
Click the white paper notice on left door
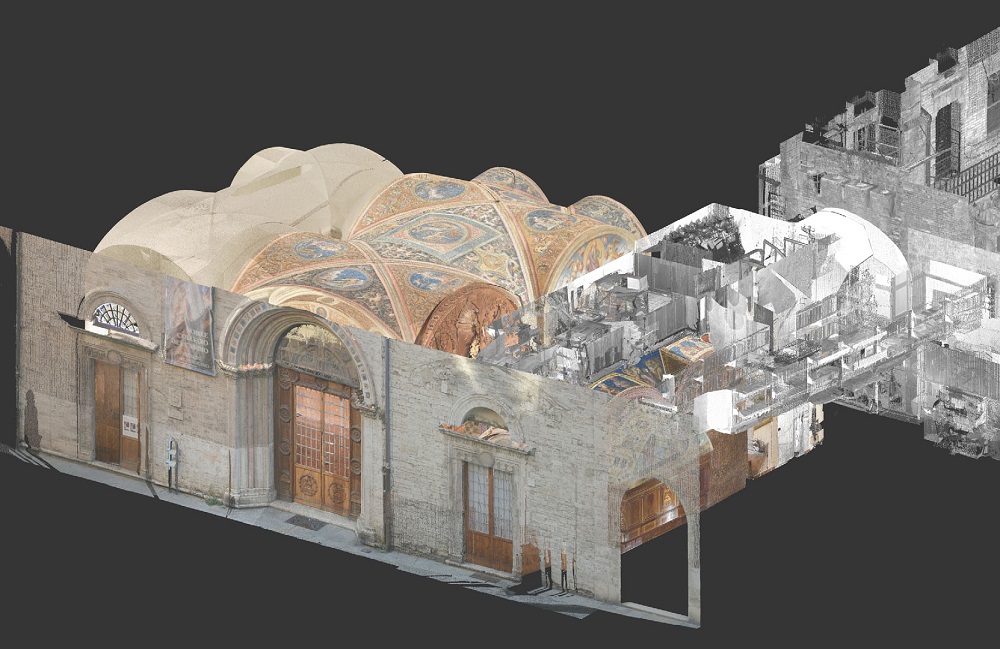(129, 426)
